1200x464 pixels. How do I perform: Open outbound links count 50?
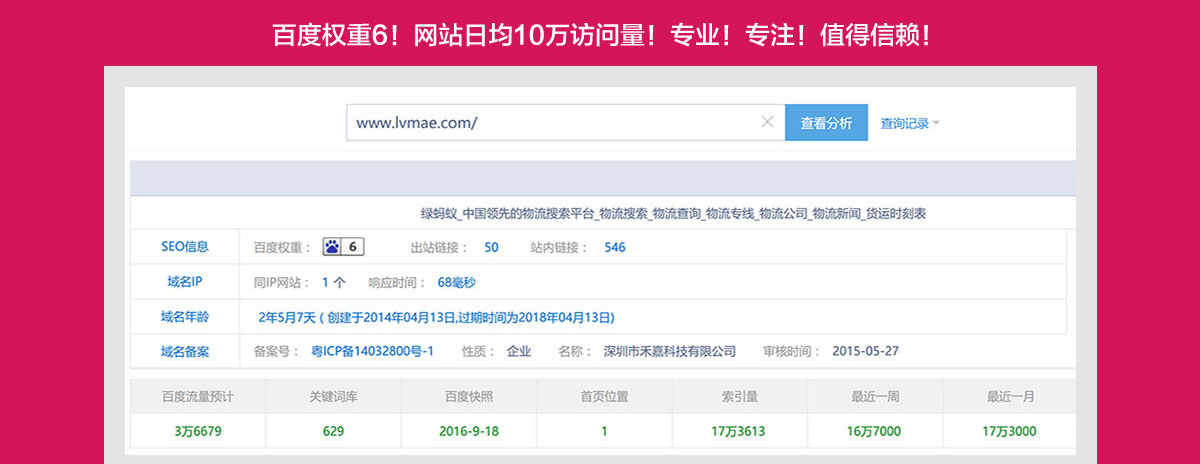click(x=491, y=247)
